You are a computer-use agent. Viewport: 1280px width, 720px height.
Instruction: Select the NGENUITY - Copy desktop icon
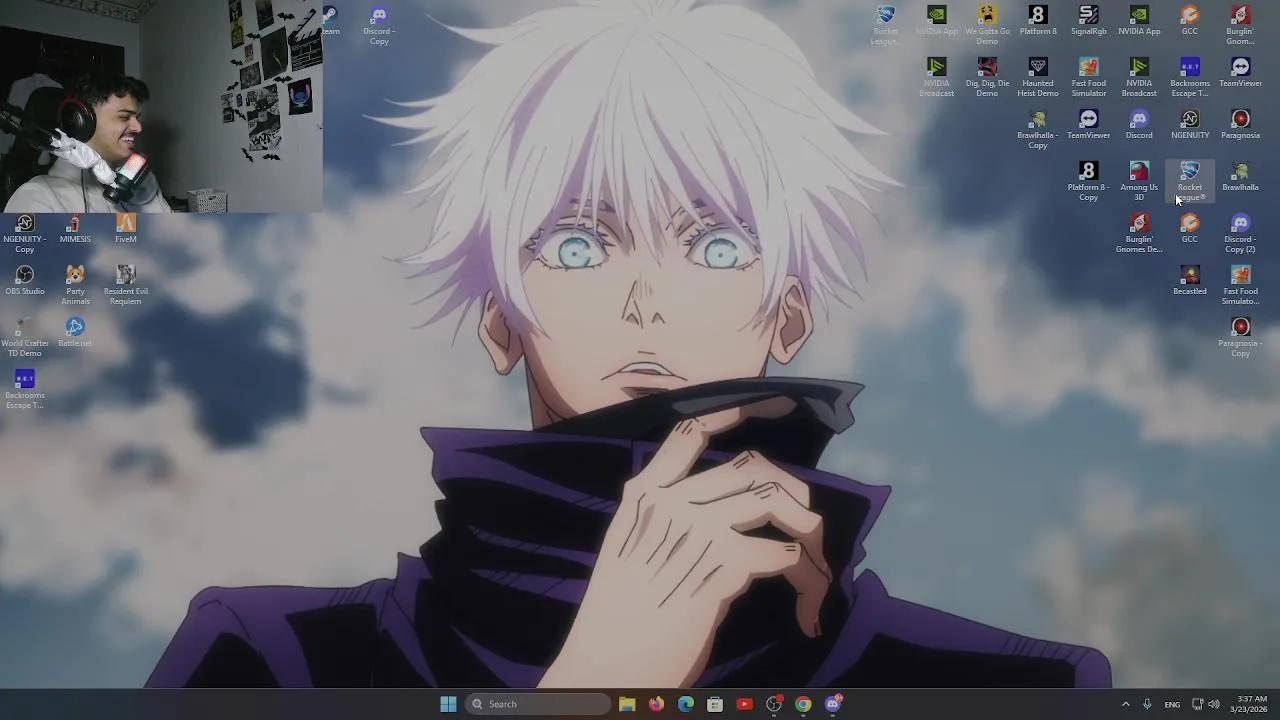[x=25, y=234]
